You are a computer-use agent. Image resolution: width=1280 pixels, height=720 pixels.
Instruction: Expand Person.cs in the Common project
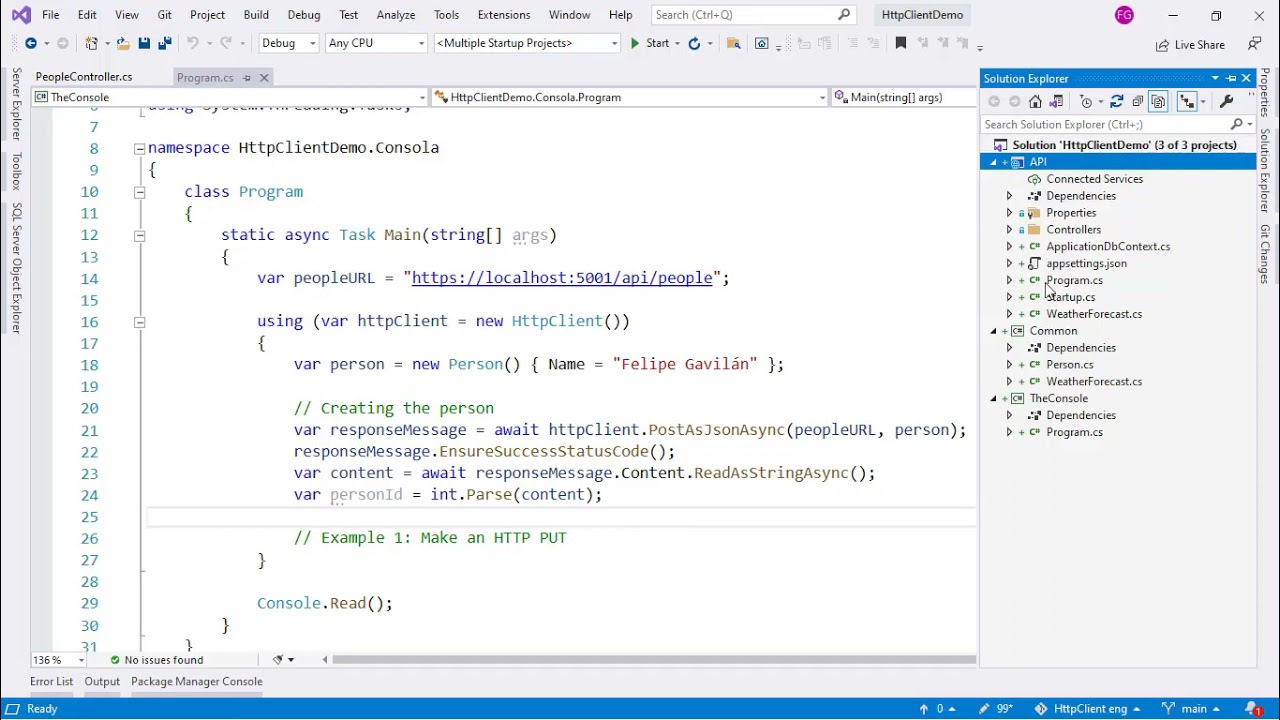tap(1009, 365)
